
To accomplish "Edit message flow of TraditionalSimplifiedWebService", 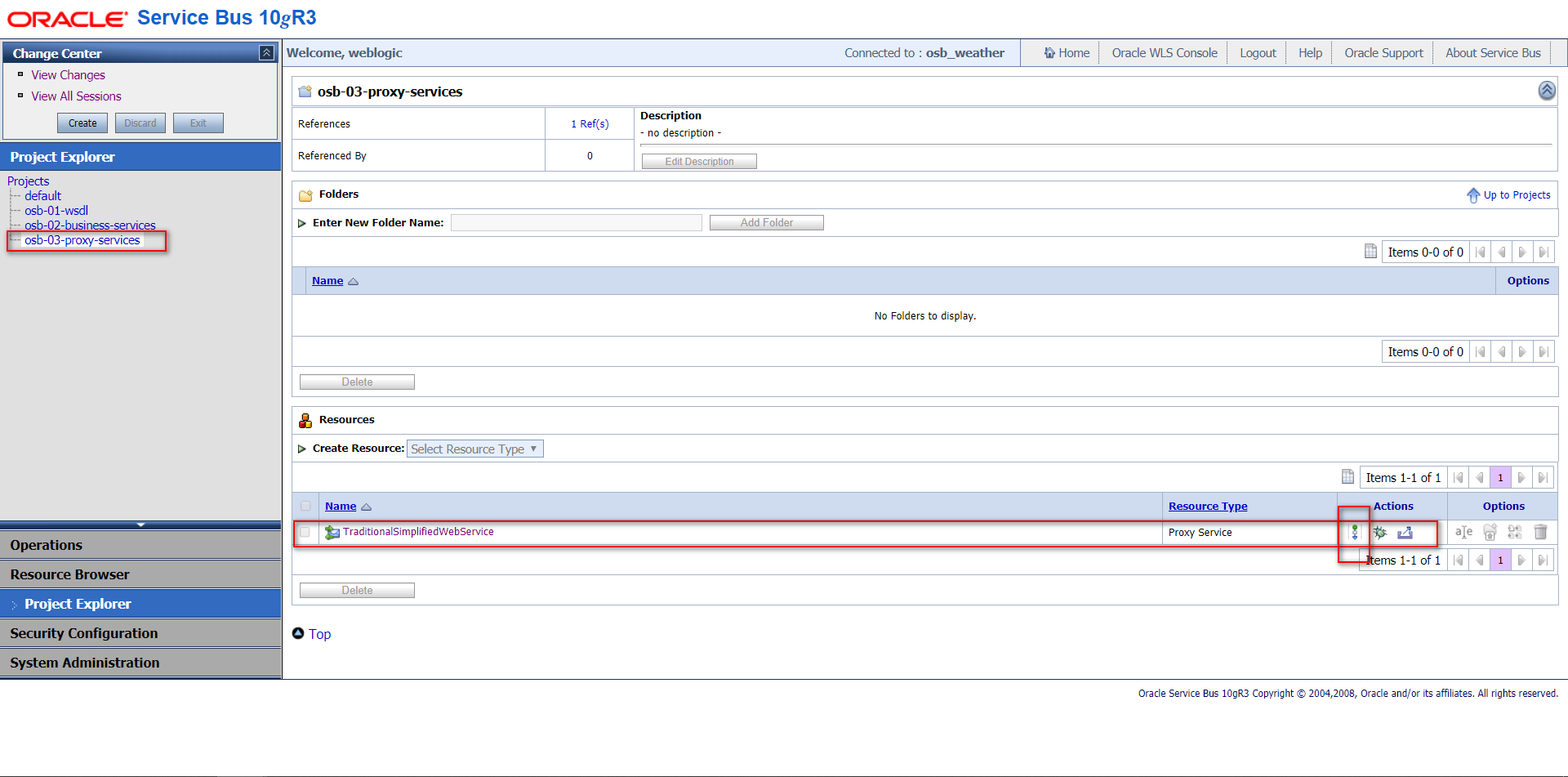I will [x=1355, y=532].
